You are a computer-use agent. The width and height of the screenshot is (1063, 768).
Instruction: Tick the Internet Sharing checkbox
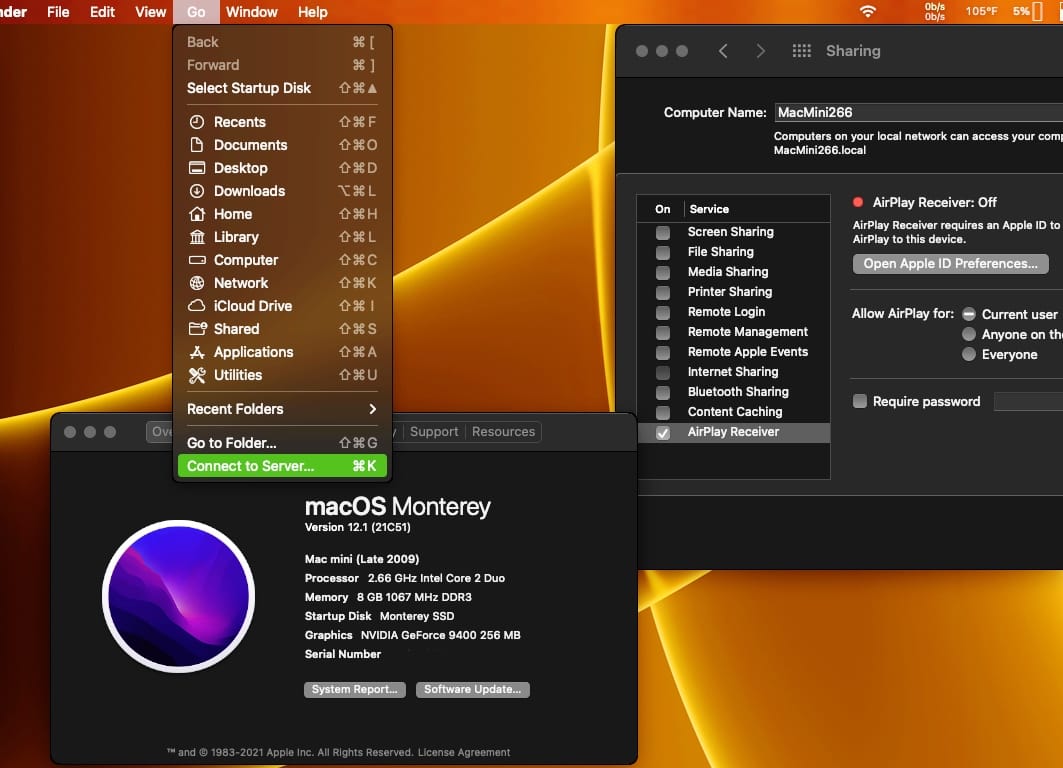tap(663, 372)
